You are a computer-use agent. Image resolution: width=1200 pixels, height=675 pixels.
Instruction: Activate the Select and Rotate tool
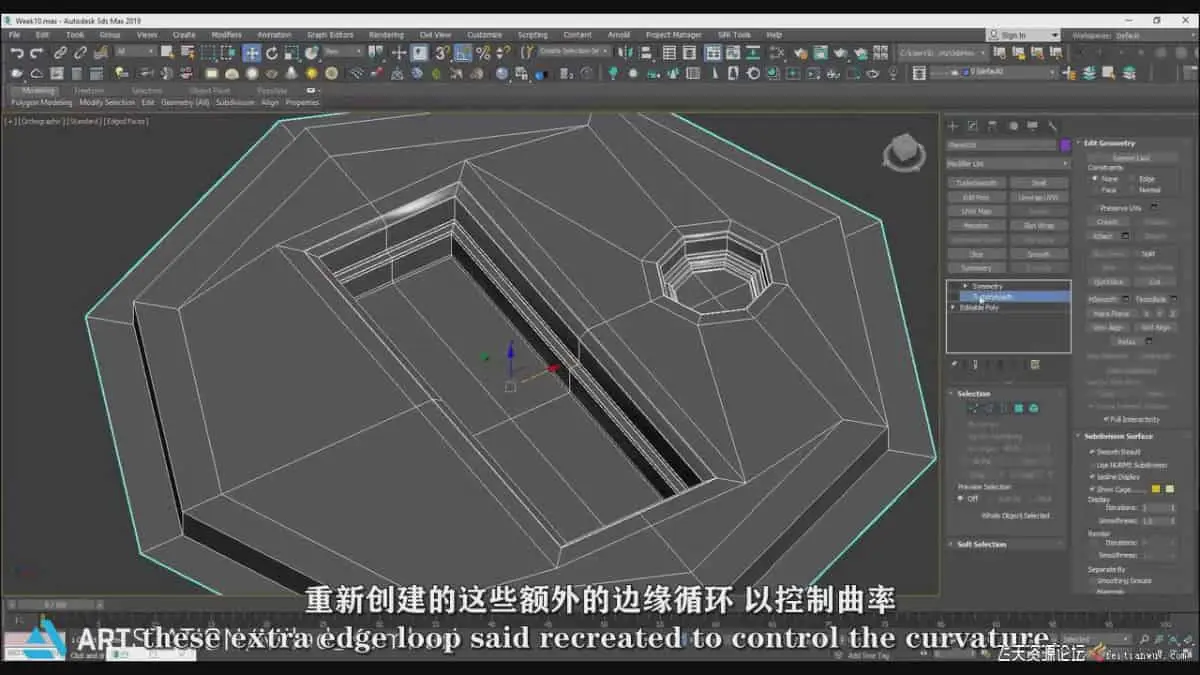(x=271, y=53)
